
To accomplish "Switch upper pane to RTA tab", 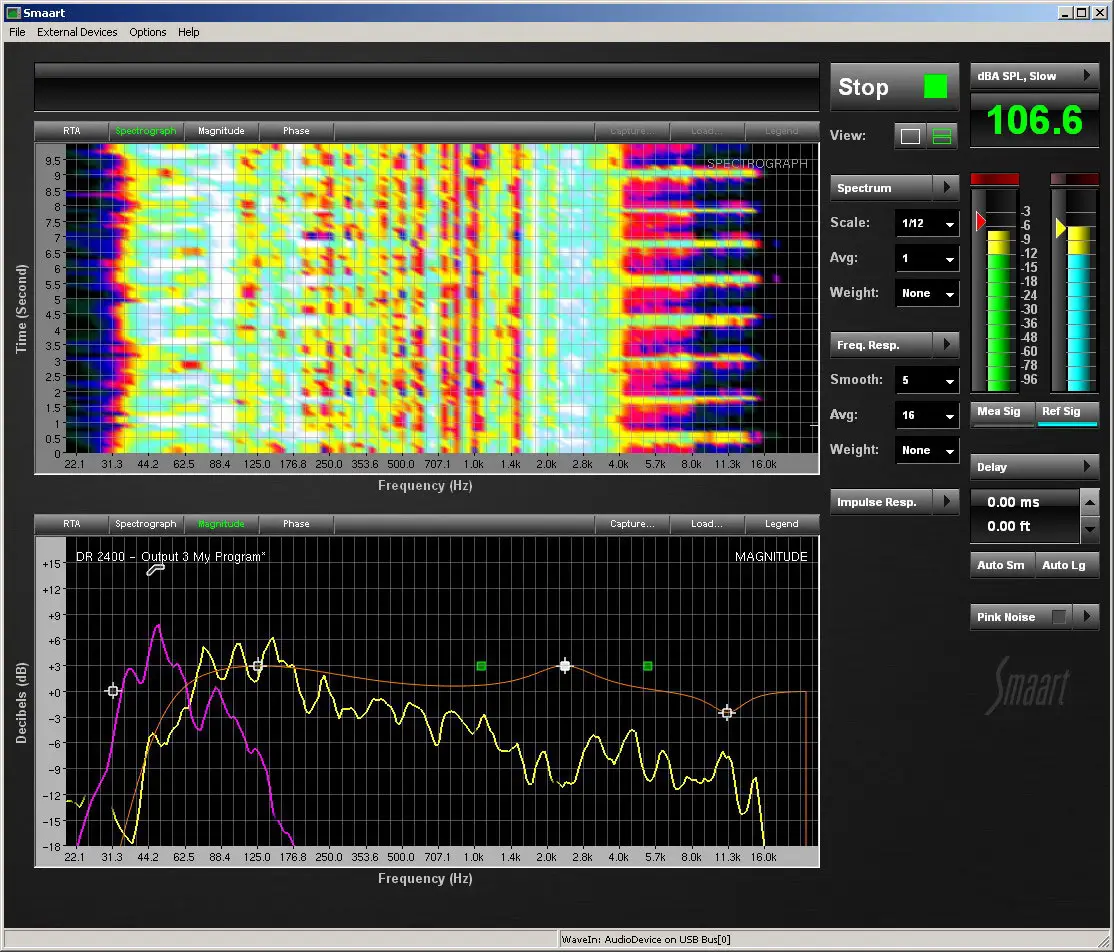I will point(72,131).
